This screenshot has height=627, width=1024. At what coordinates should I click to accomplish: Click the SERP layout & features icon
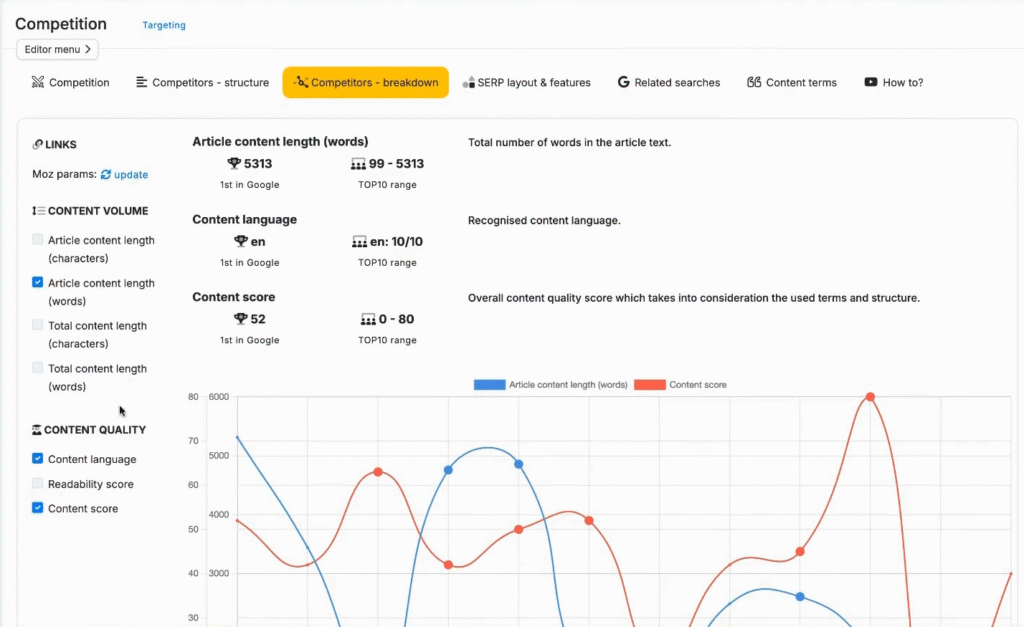[x=468, y=82]
